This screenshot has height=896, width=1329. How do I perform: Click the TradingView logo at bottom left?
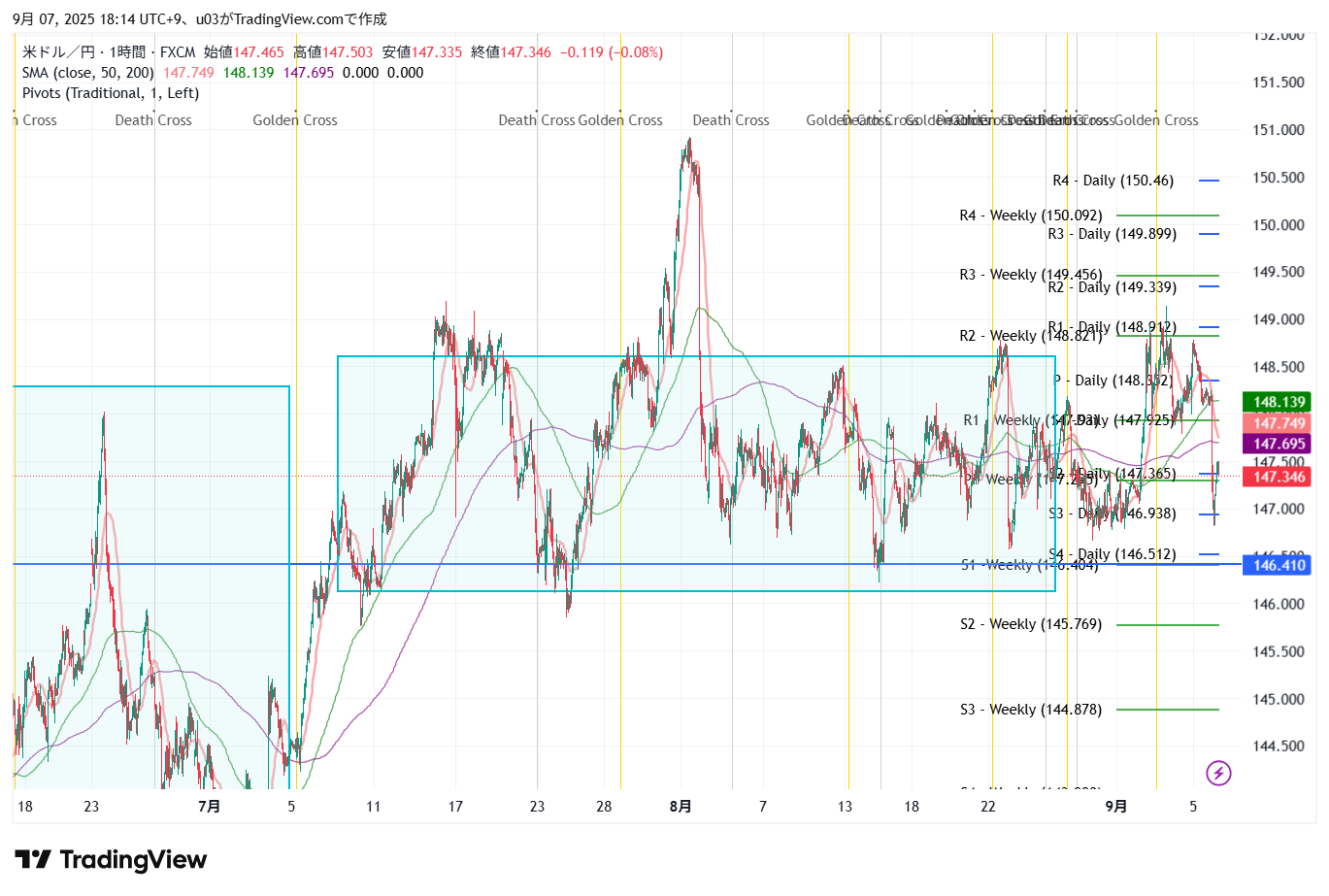click(x=111, y=860)
